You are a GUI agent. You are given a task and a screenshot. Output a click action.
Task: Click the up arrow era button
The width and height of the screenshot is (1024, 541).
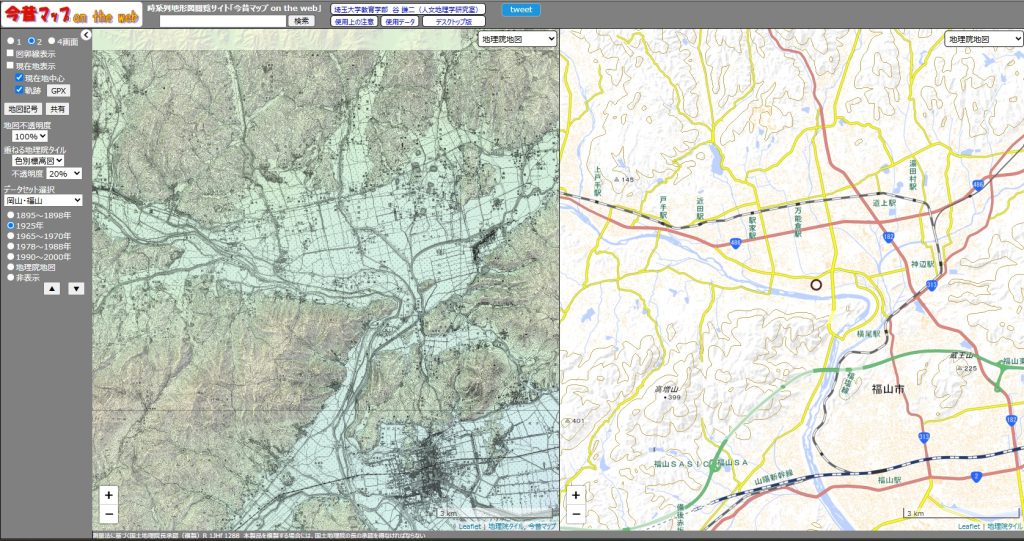(x=52, y=289)
